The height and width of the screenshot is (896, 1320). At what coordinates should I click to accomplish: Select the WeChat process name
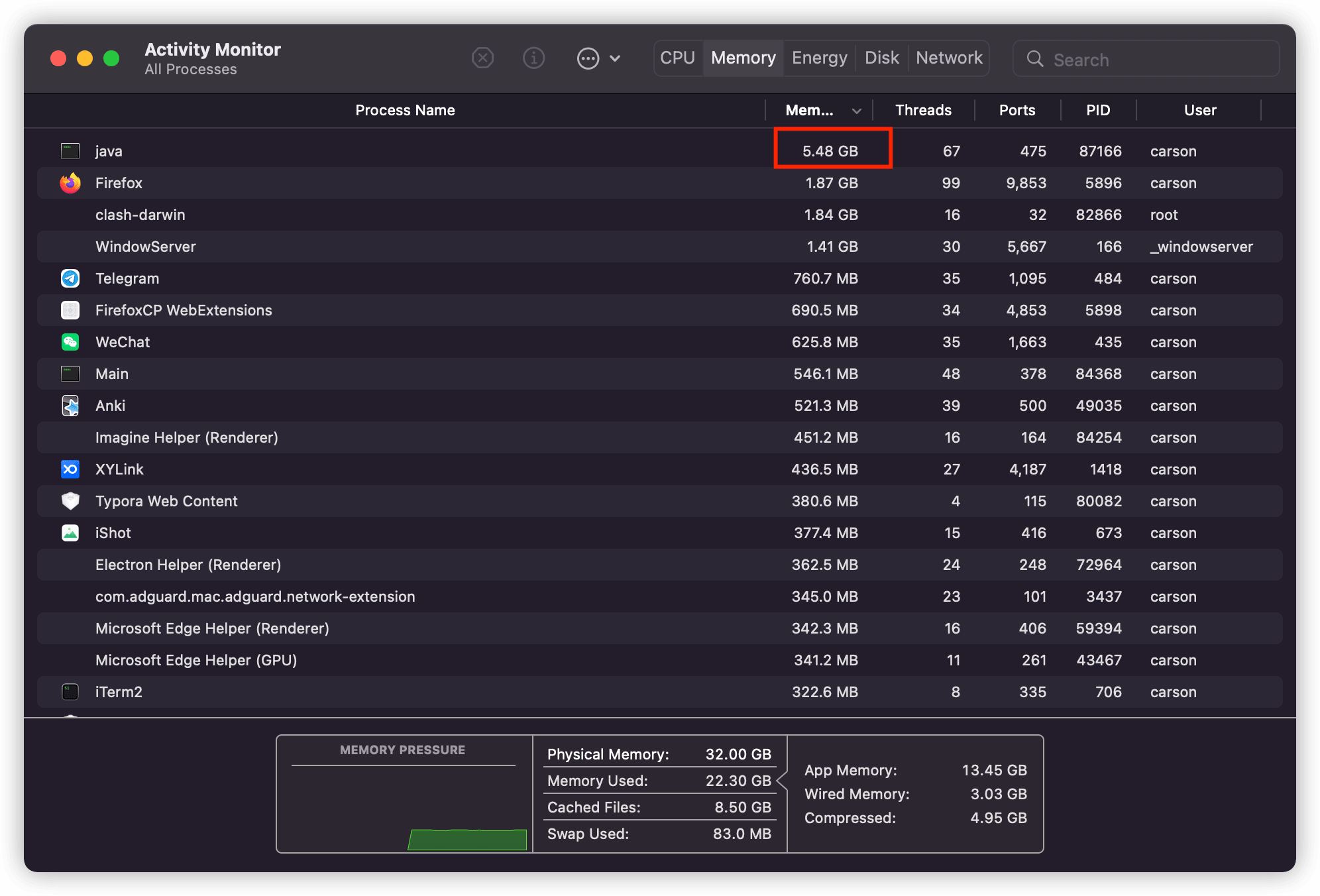[123, 342]
